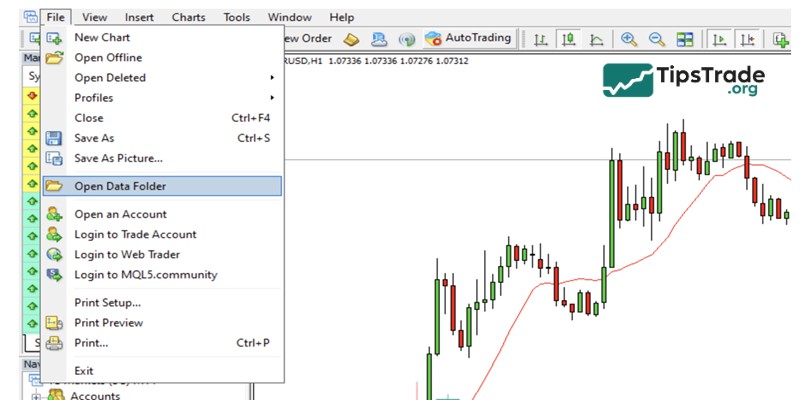Screen dimensions: 800x400
Task: Open the Tools menu
Action: click(237, 17)
